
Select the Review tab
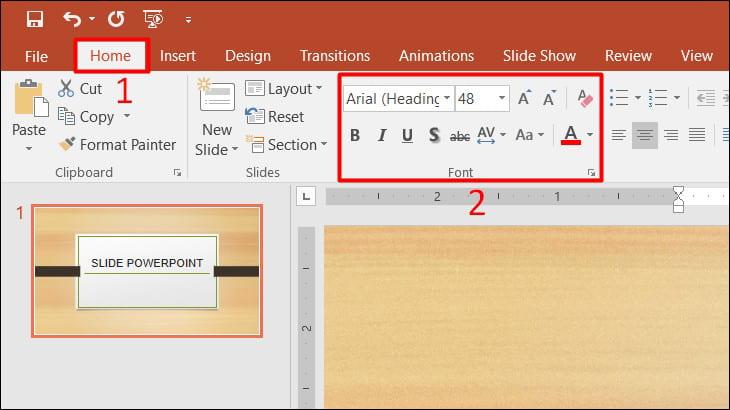628,56
